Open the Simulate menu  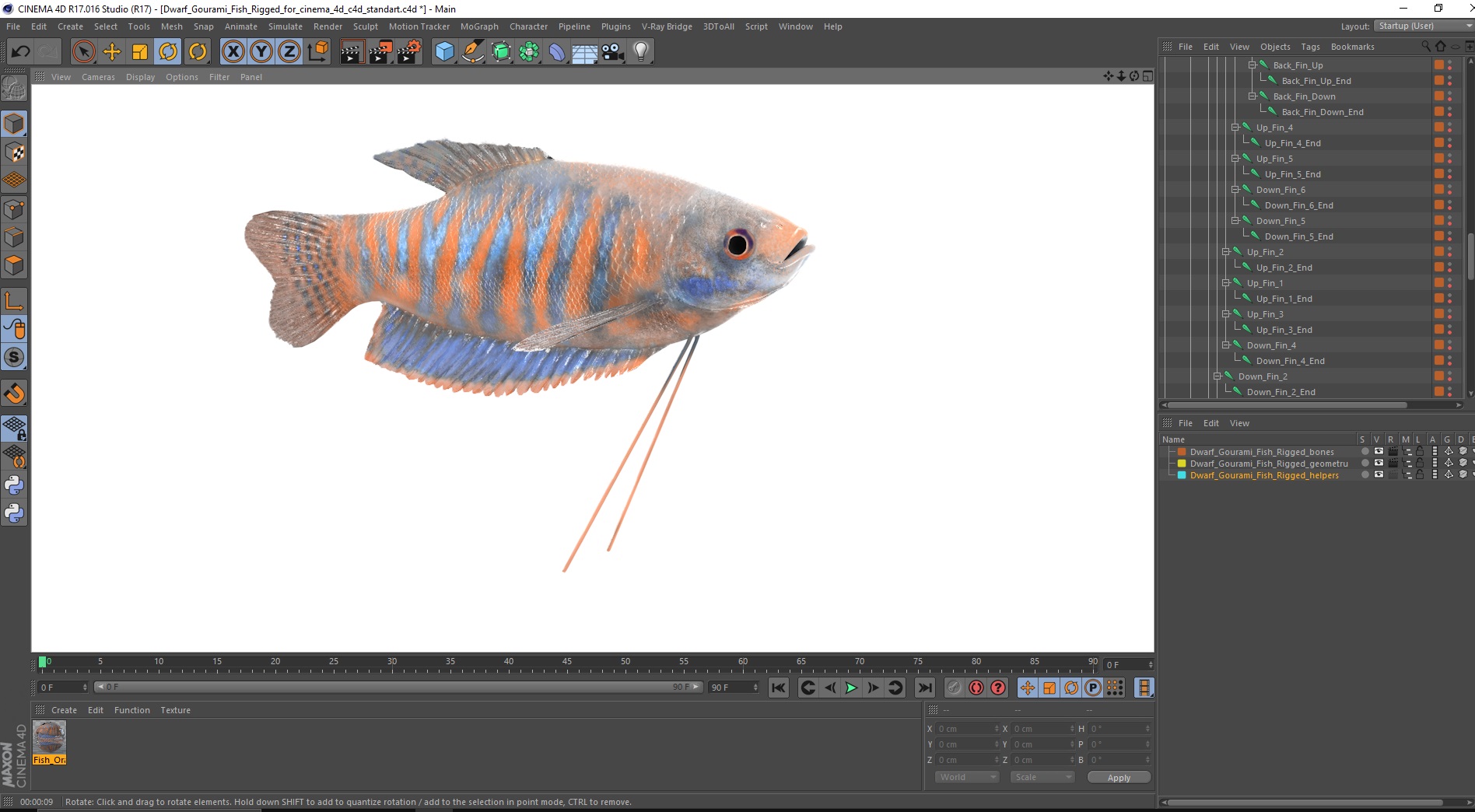click(x=286, y=26)
